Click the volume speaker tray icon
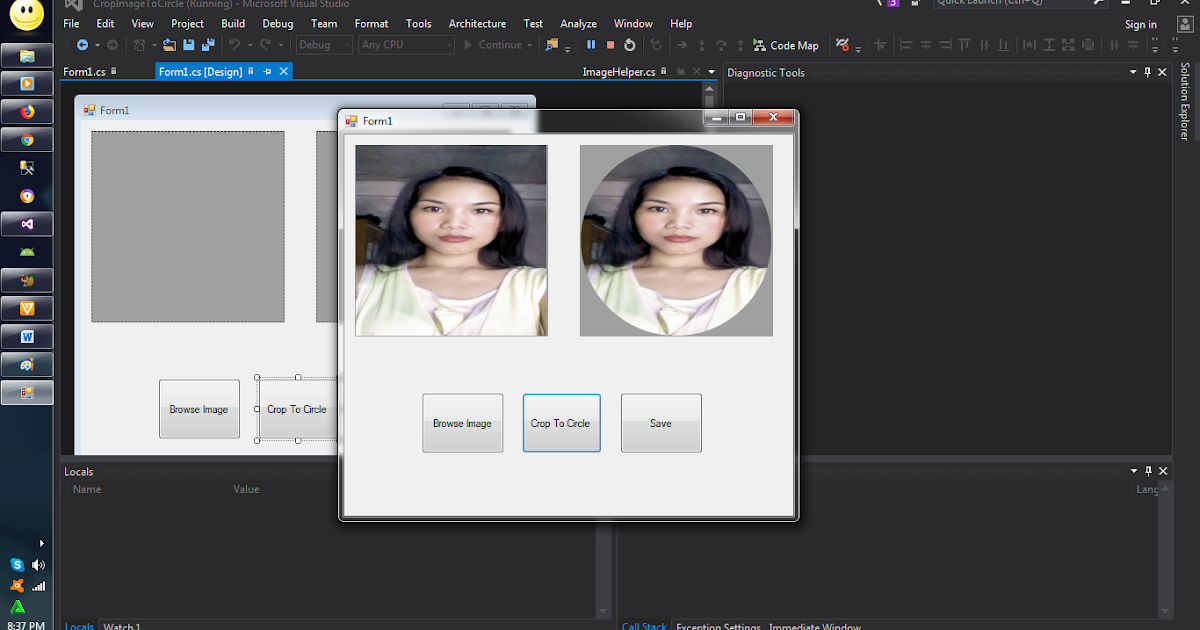The image size is (1200, 630). click(x=39, y=565)
